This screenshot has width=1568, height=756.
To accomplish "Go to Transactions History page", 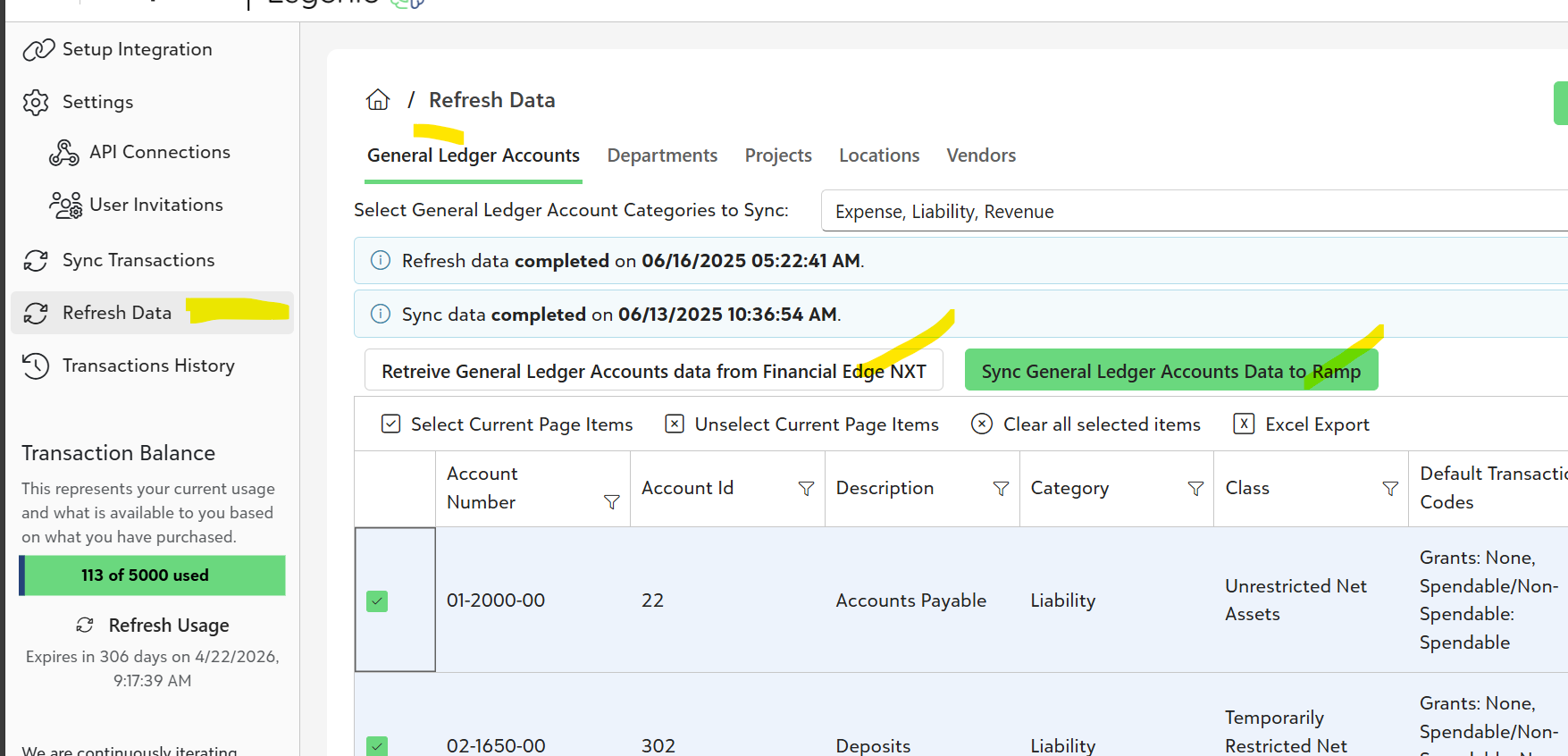I will coord(148,366).
